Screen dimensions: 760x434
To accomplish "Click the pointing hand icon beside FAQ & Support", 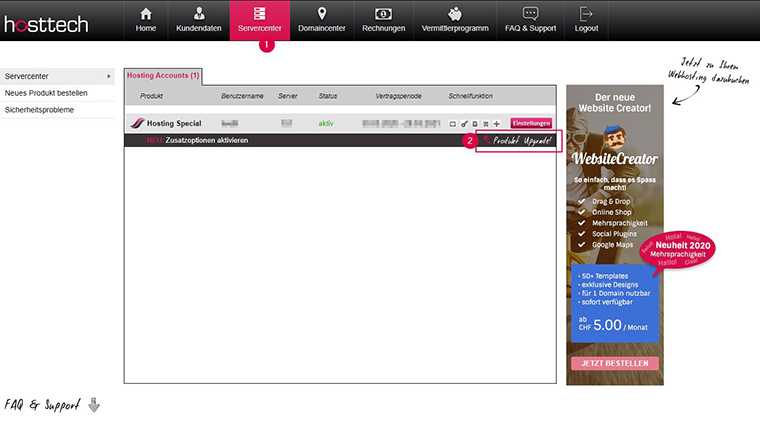I will click(94, 404).
